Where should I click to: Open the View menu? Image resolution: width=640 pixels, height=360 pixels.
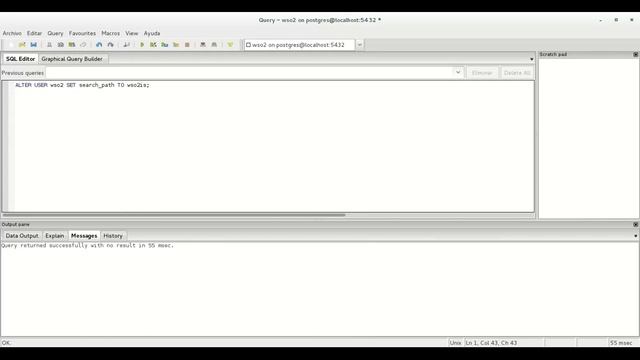pyautogui.click(x=131, y=33)
